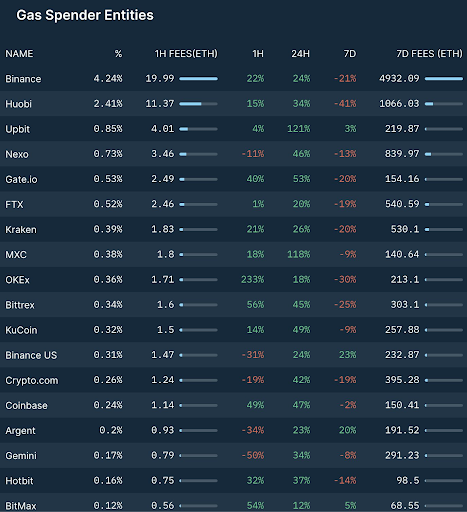The image size is (467, 512).
Task: Select the FTX entry
Action: coord(14,204)
